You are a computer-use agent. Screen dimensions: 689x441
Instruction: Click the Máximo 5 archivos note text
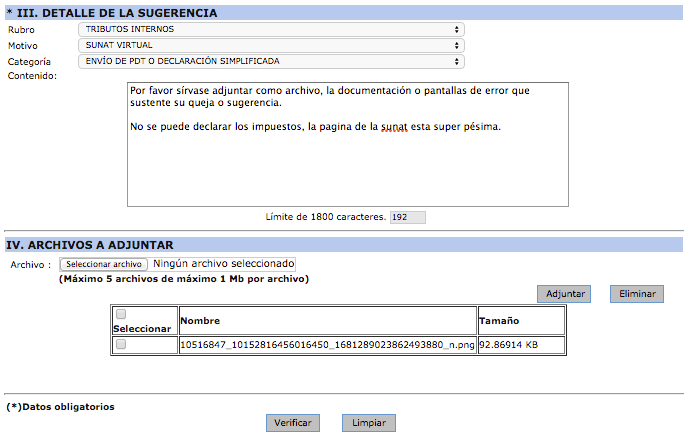tap(184, 279)
